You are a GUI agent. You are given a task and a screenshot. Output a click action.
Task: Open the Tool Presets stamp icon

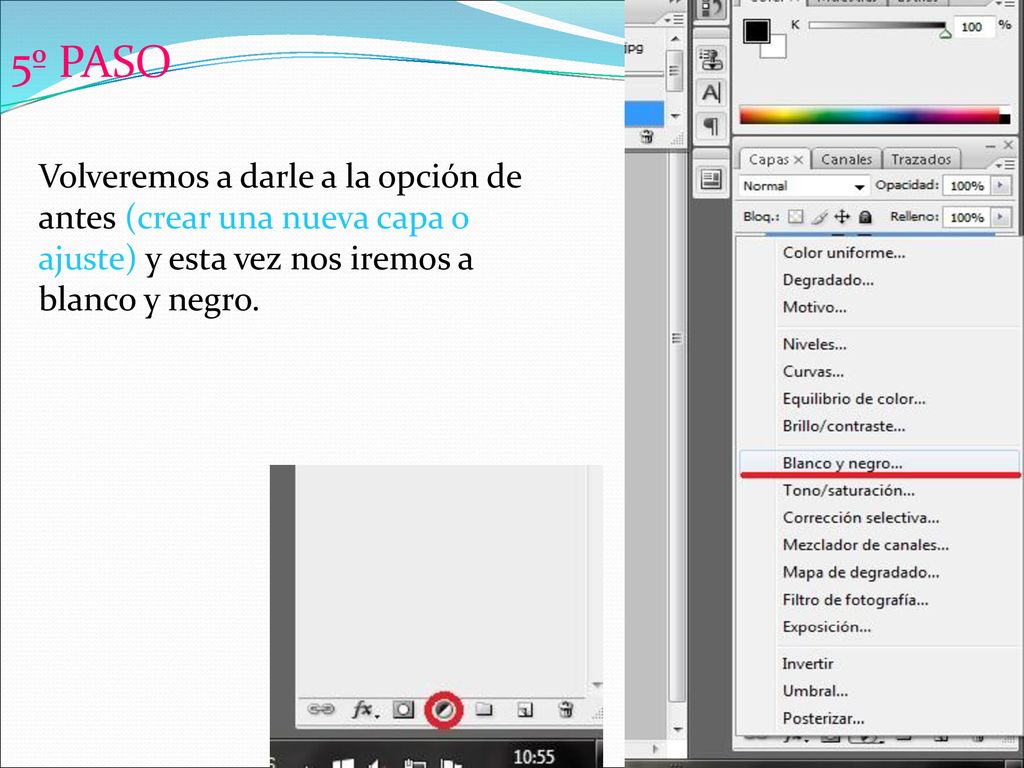(x=711, y=58)
